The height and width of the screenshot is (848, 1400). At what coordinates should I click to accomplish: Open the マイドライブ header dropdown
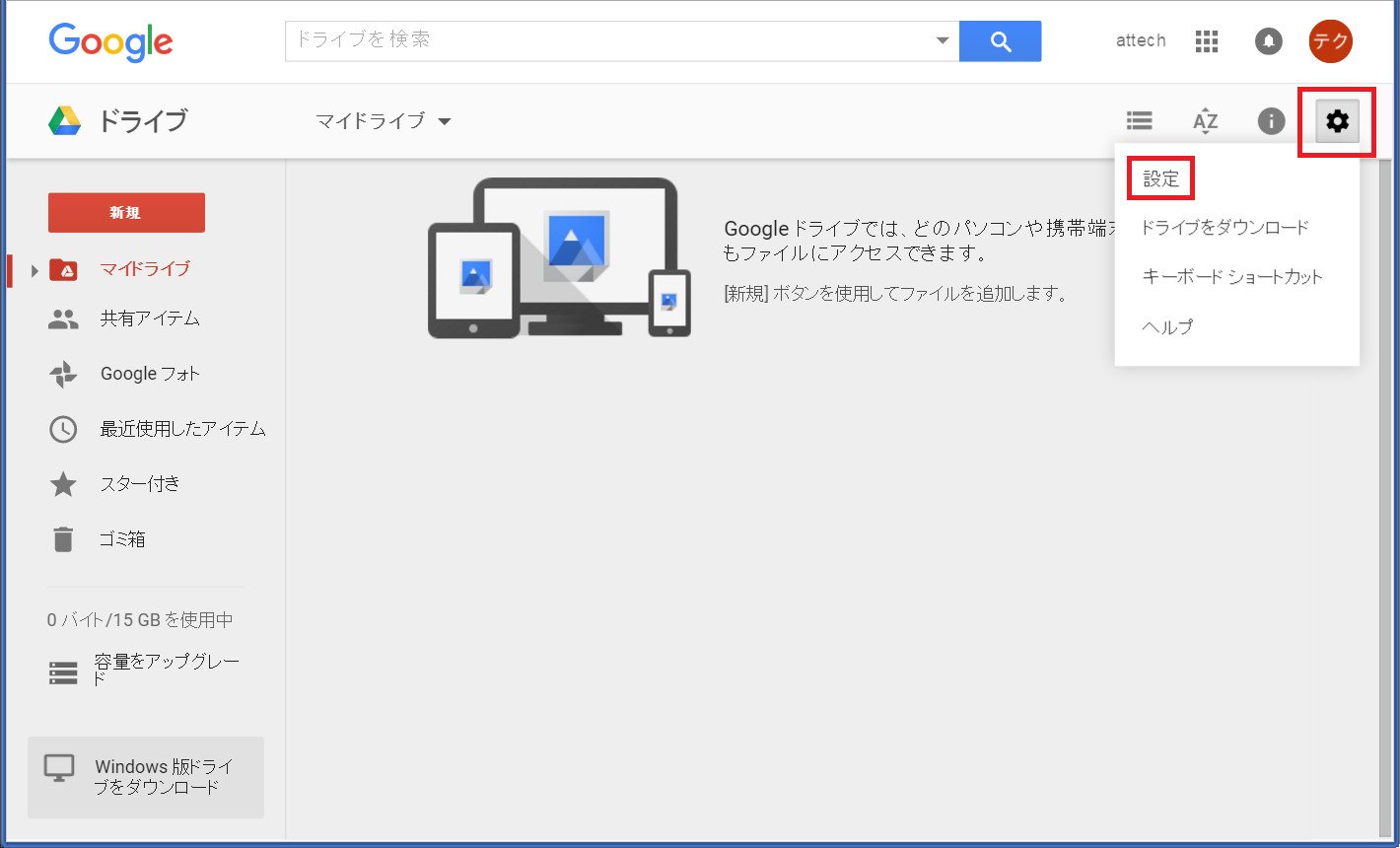[x=383, y=121]
